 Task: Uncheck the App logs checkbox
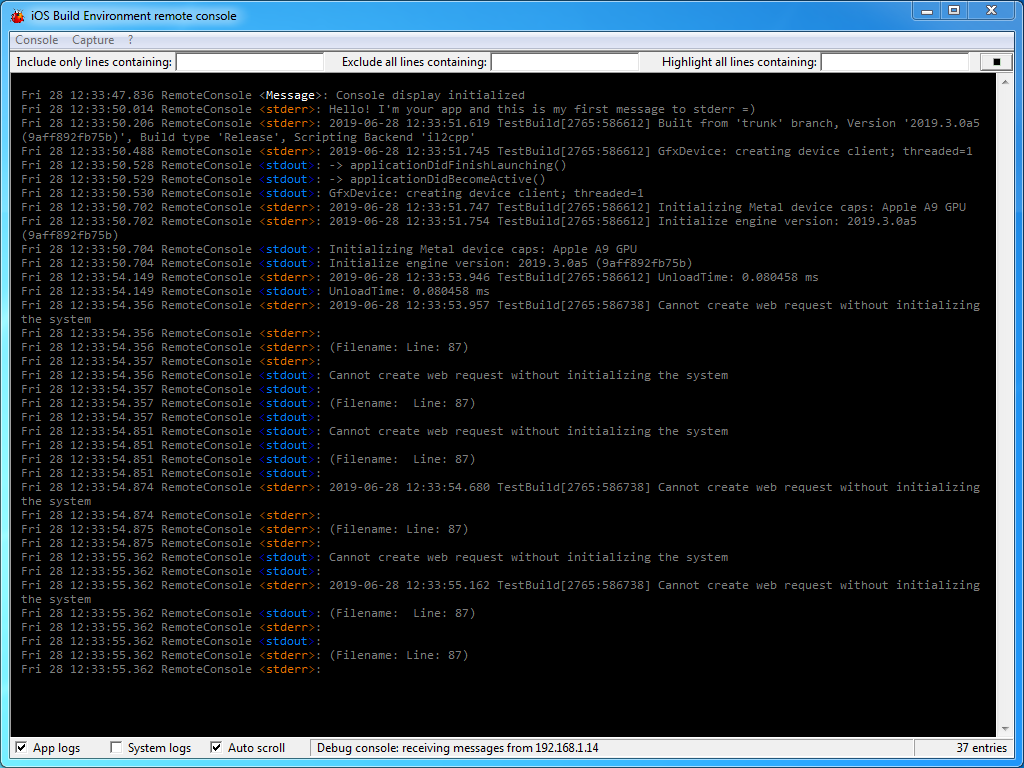(x=22, y=748)
